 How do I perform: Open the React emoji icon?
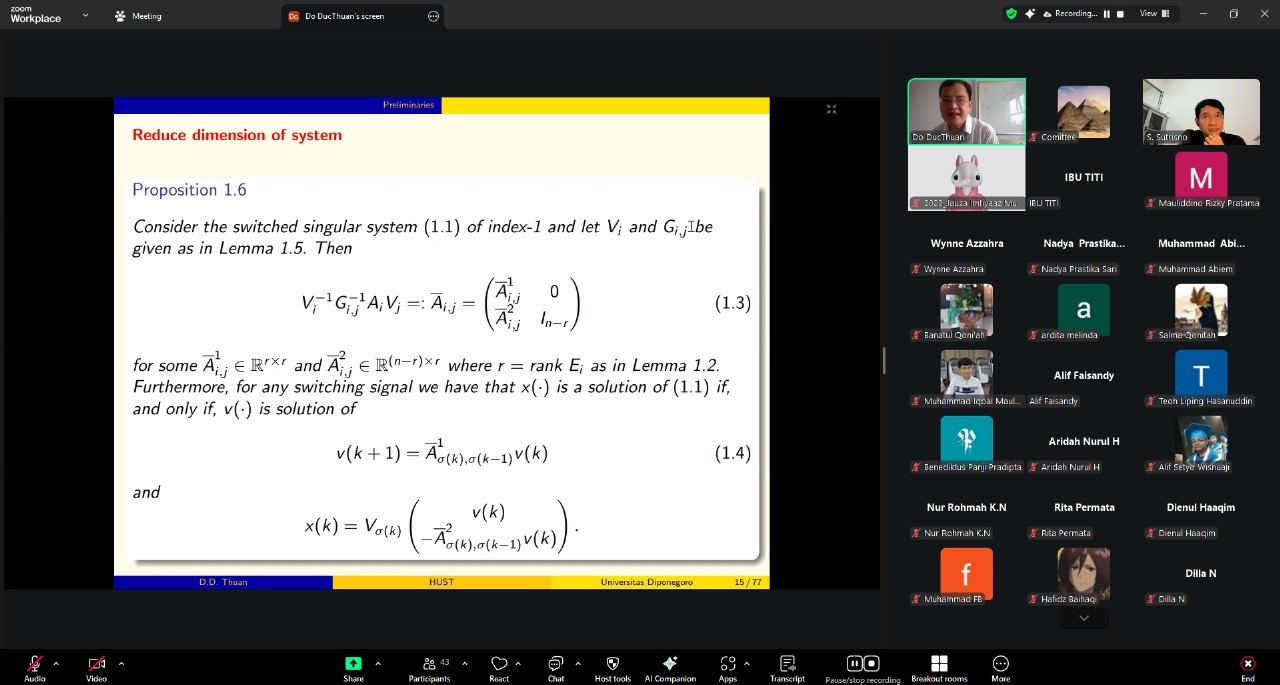pyautogui.click(x=499, y=664)
